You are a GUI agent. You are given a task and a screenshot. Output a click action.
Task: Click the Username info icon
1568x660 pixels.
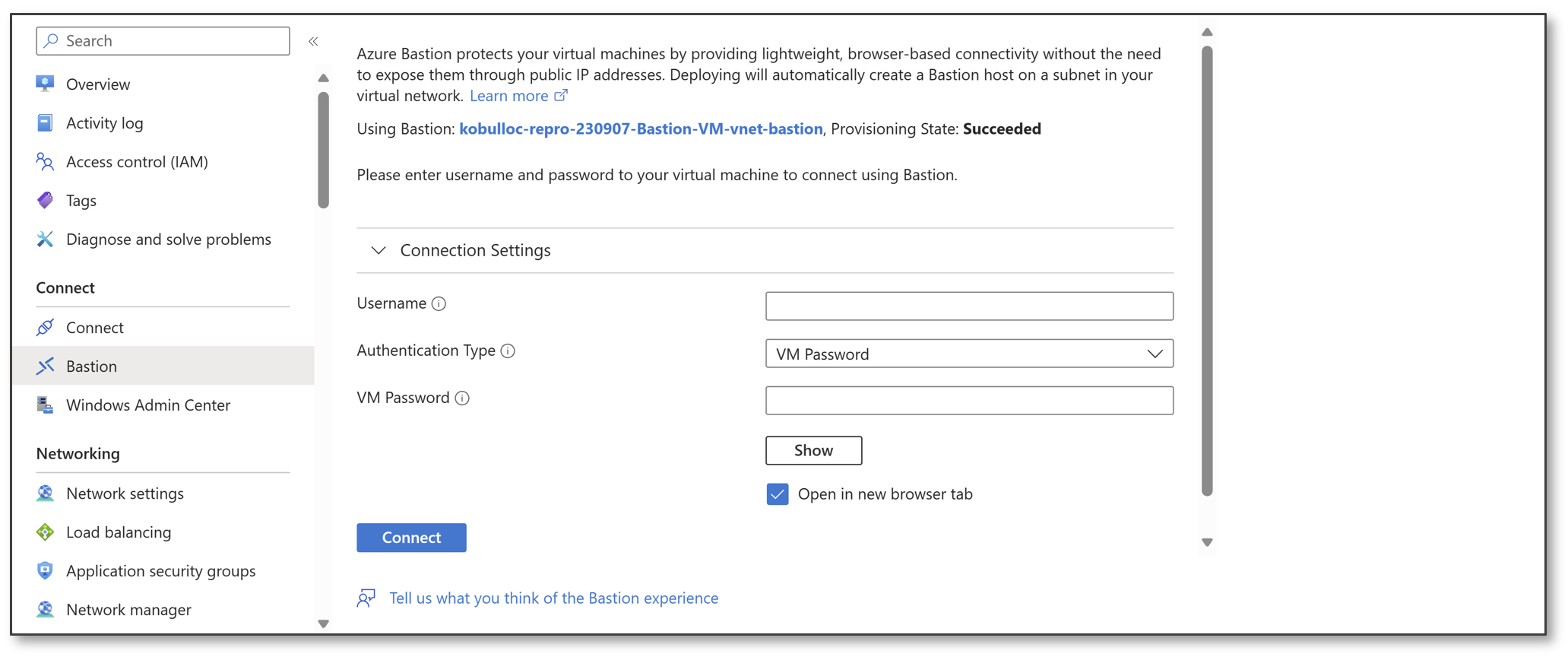[439, 303]
